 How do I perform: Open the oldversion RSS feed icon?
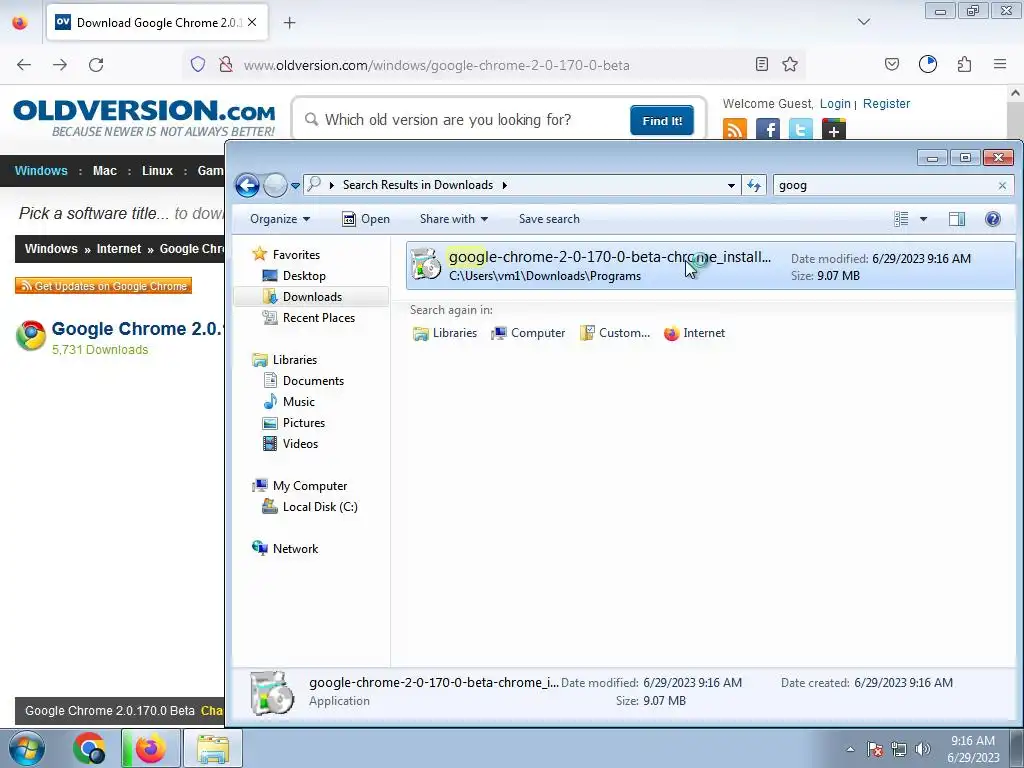735,129
